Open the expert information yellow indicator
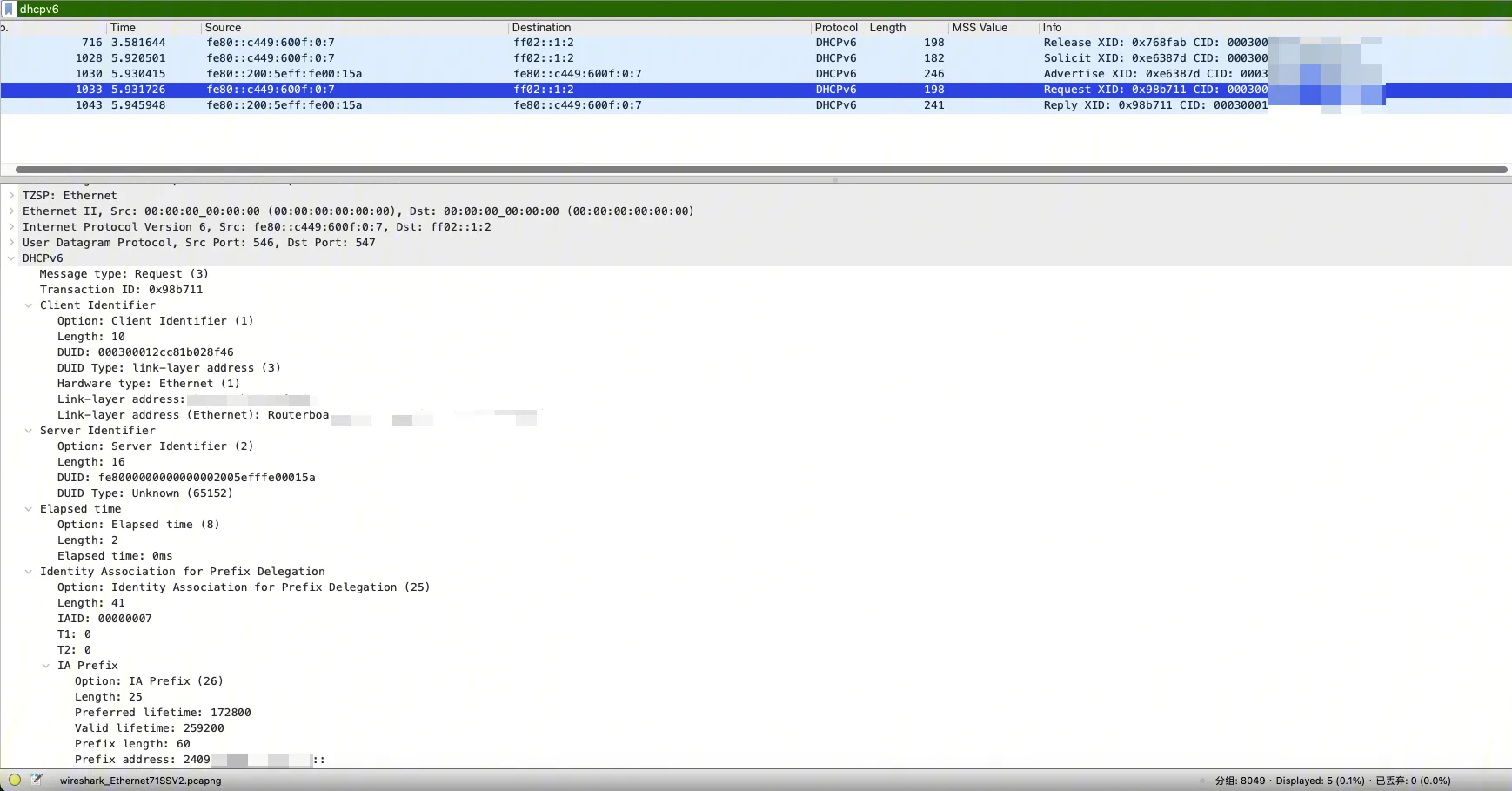This screenshot has height=791, width=1512. 15,780
